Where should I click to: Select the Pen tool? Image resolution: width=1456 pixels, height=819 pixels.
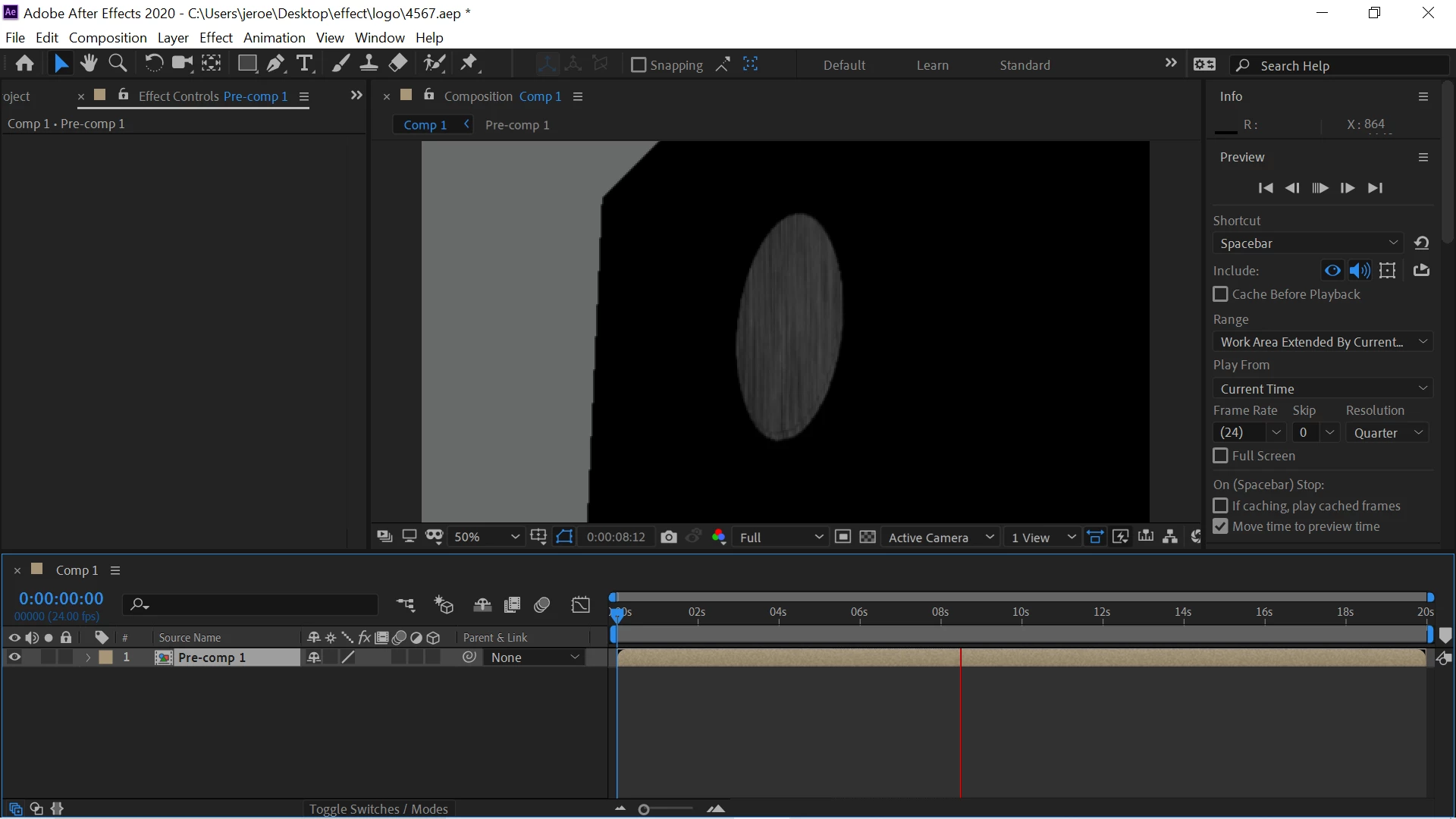tap(276, 64)
